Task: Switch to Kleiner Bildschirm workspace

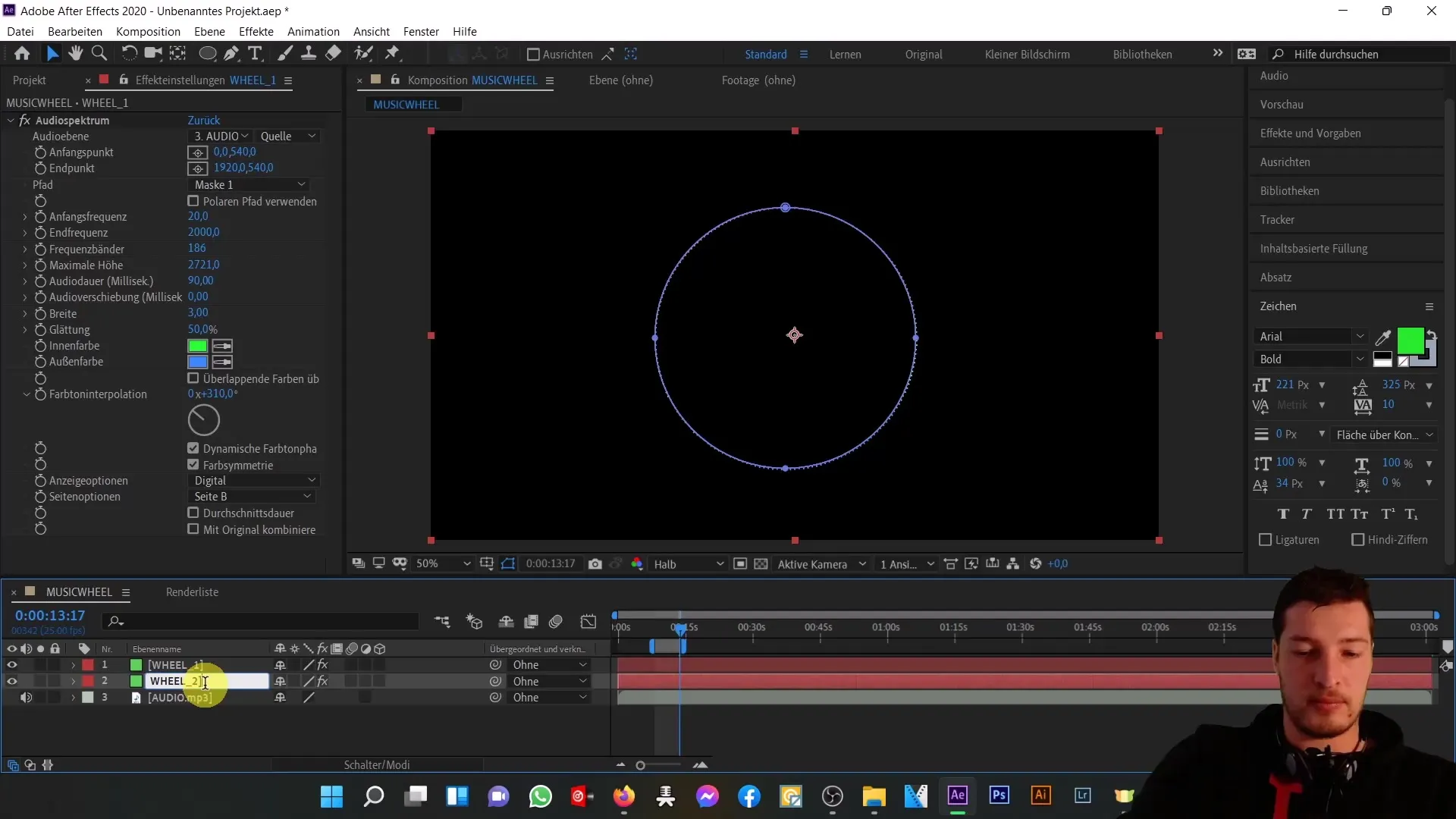Action: [x=1027, y=55]
